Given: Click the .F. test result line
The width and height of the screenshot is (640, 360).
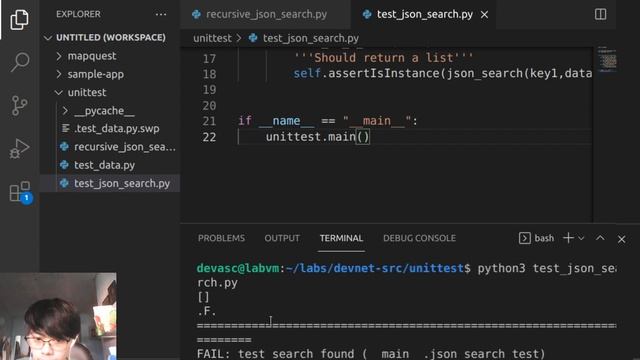Looking at the screenshot, I should (207, 311).
